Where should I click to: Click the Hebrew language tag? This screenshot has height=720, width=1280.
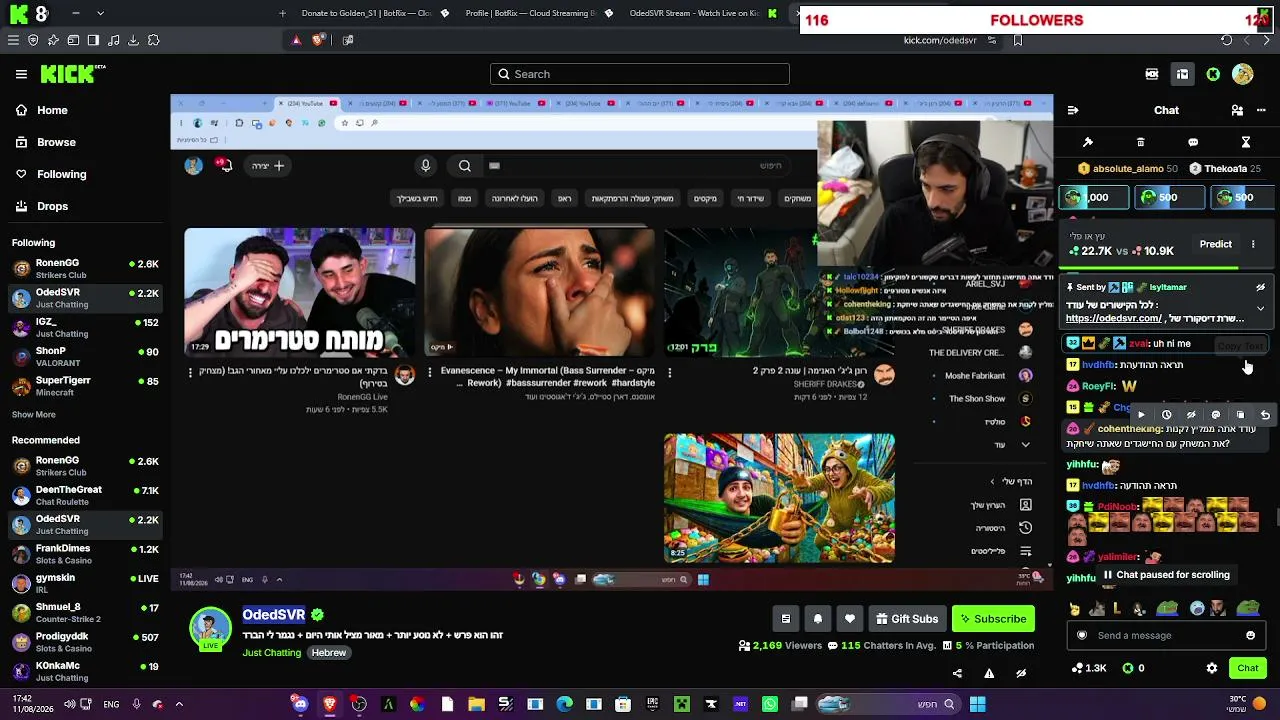pyautogui.click(x=328, y=653)
